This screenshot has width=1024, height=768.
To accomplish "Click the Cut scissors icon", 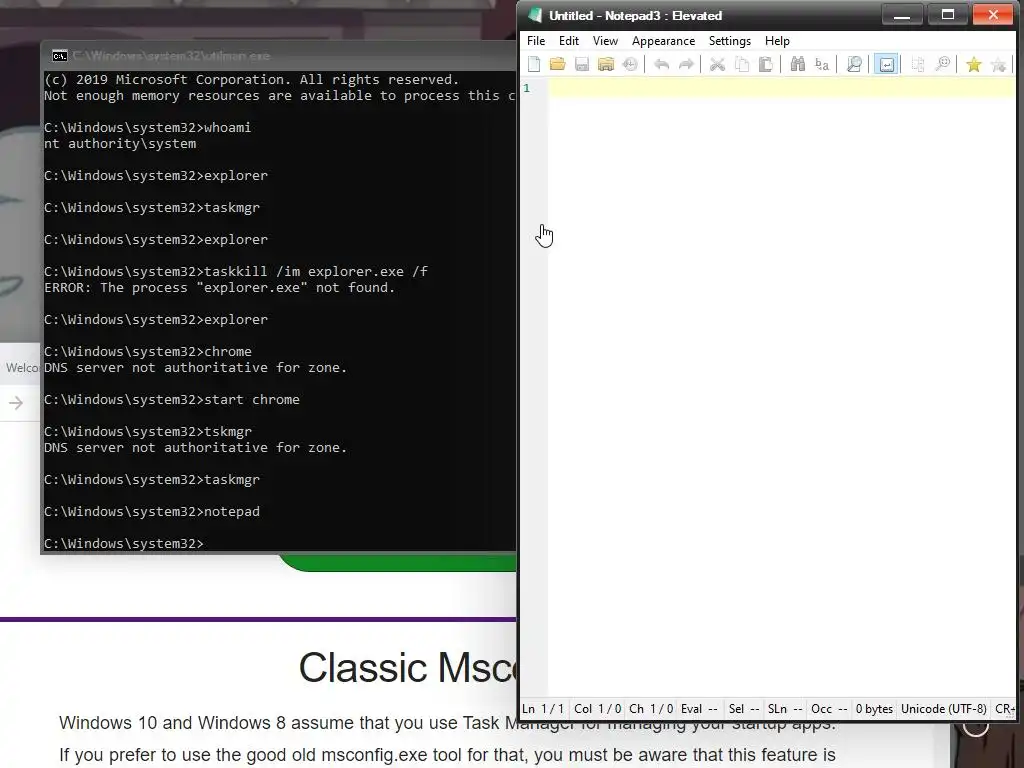I will 717,64.
